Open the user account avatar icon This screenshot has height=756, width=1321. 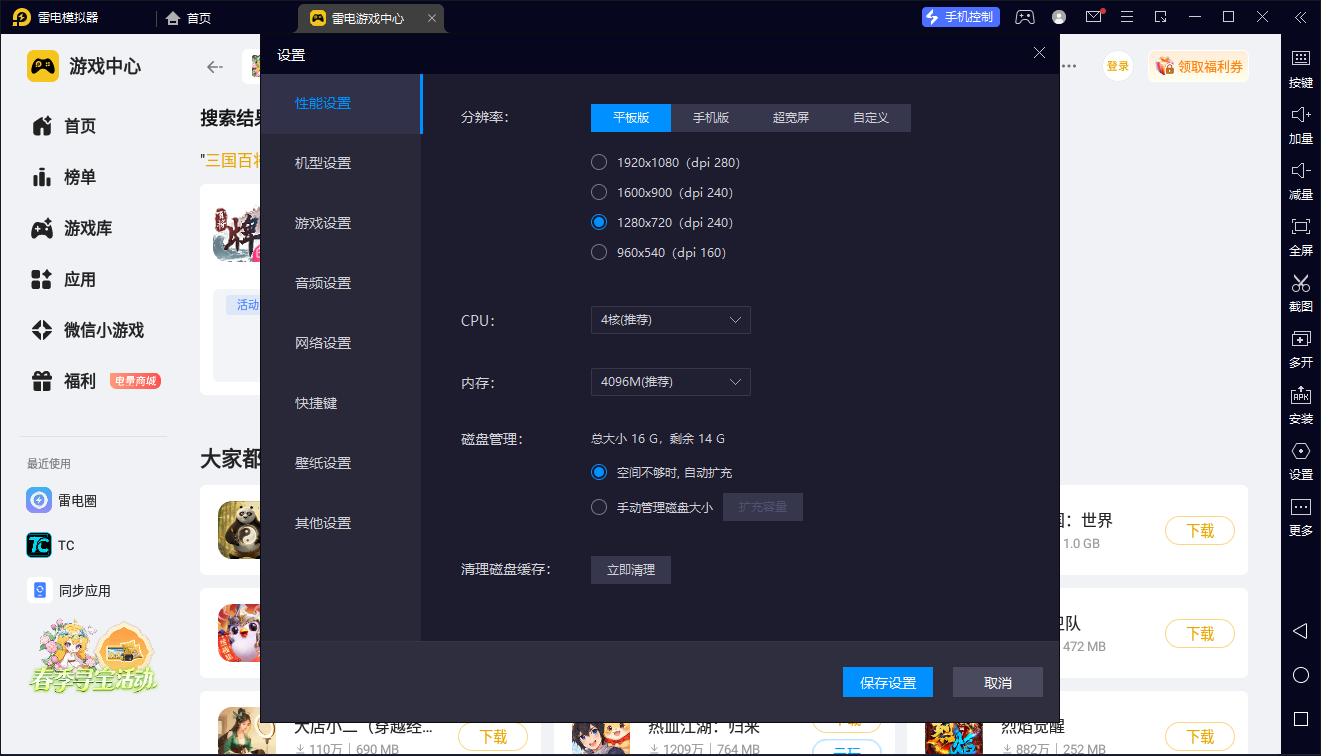click(x=1059, y=17)
